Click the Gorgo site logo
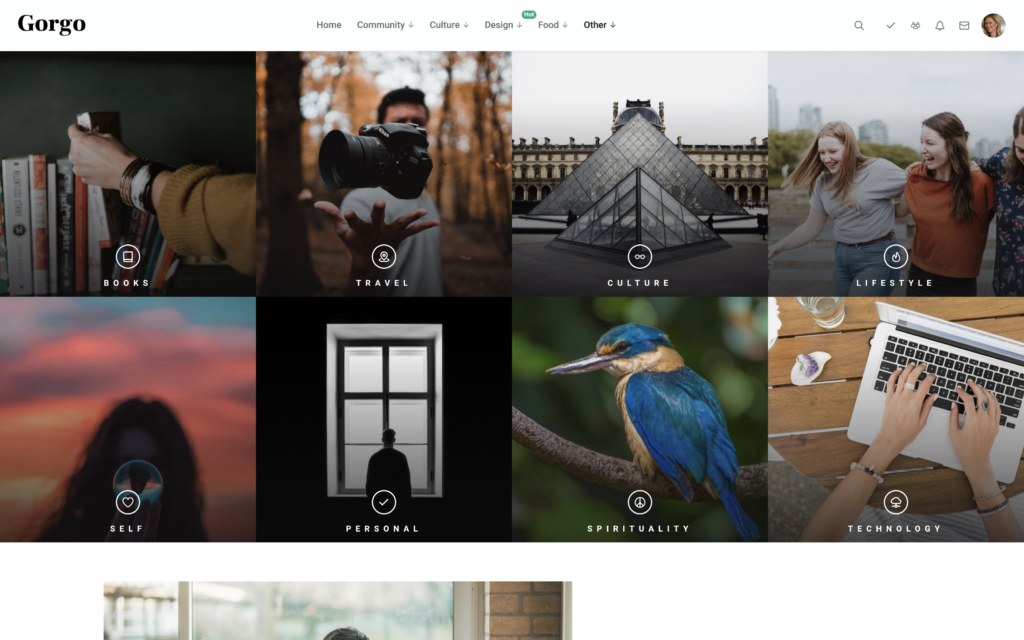 coord(52,25)
